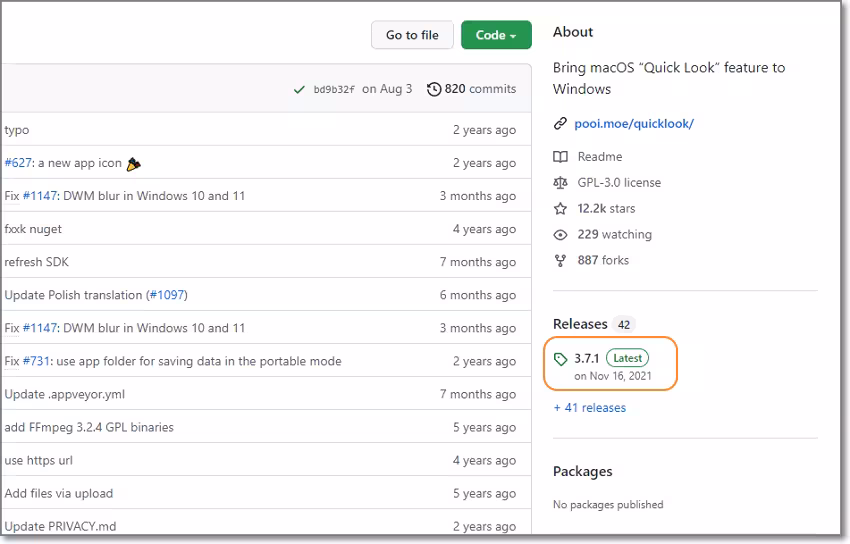
Task: Open the #1097 Polish translation pull request
Action: tap(167, 295)
